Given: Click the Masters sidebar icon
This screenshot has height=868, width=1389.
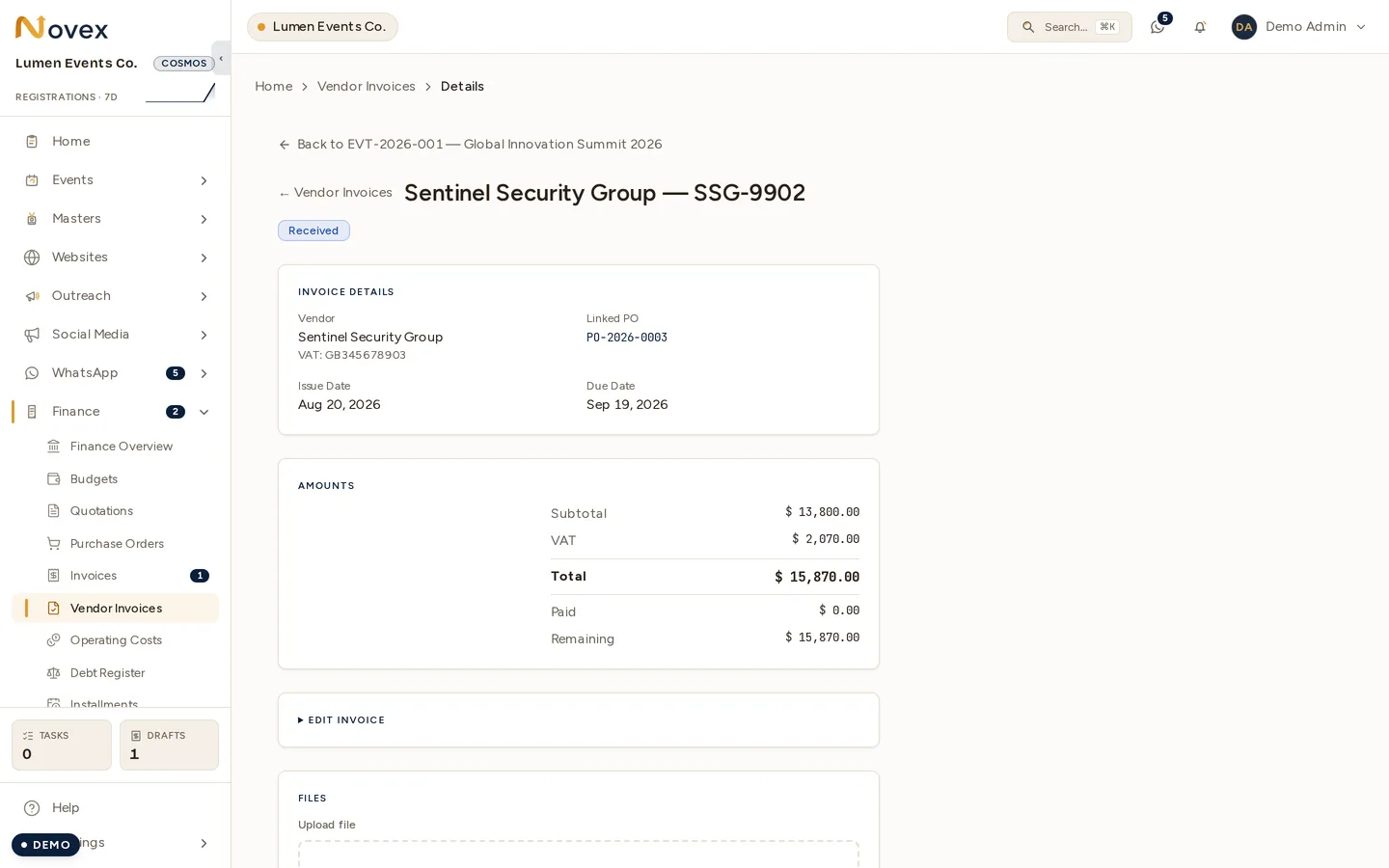Looking at the screenshot, I should [32, 219].
